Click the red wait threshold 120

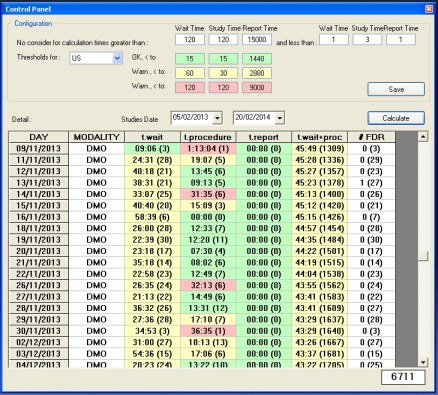(190, 88)
